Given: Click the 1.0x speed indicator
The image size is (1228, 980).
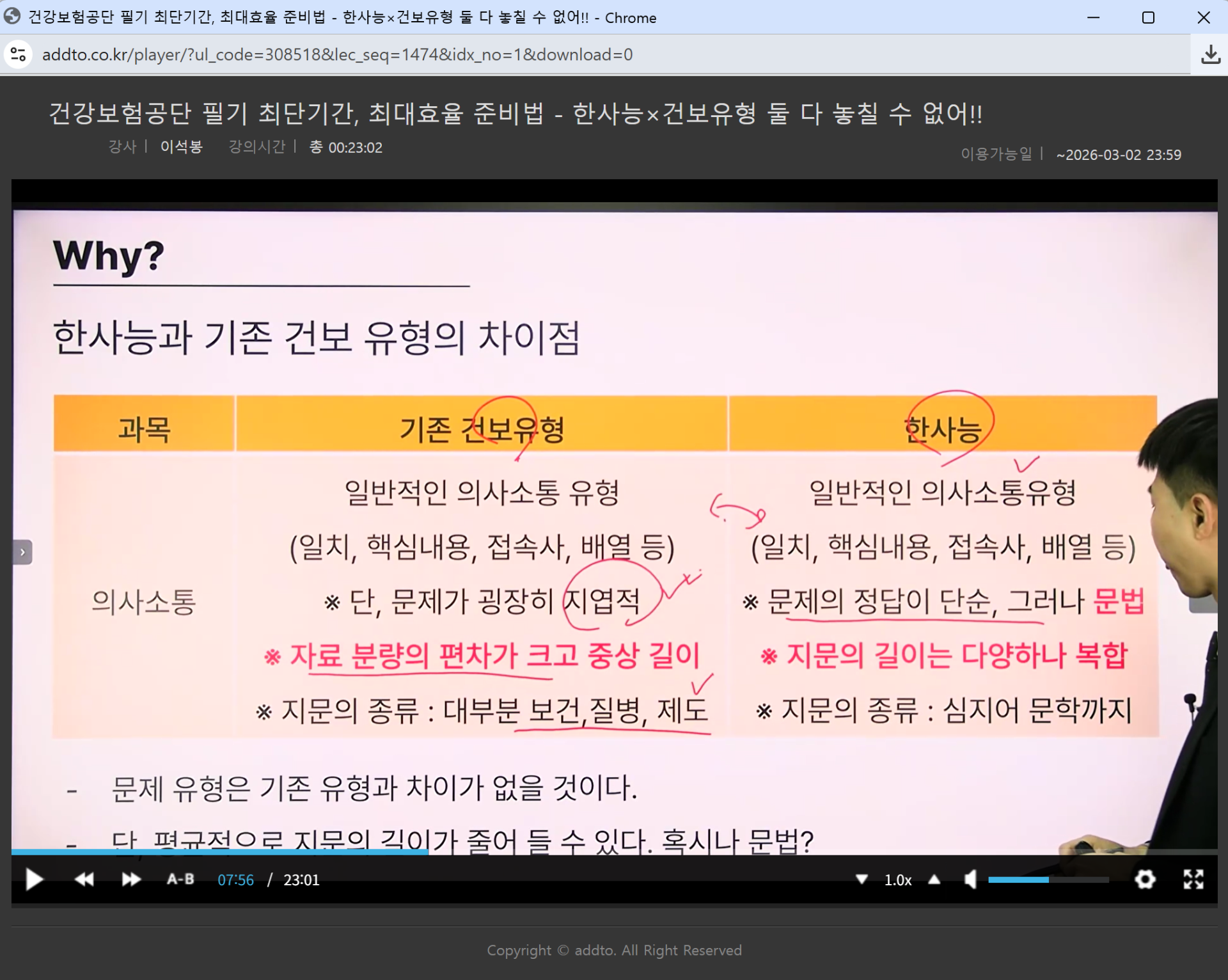Looking at the screenshot, I should 898,880.
